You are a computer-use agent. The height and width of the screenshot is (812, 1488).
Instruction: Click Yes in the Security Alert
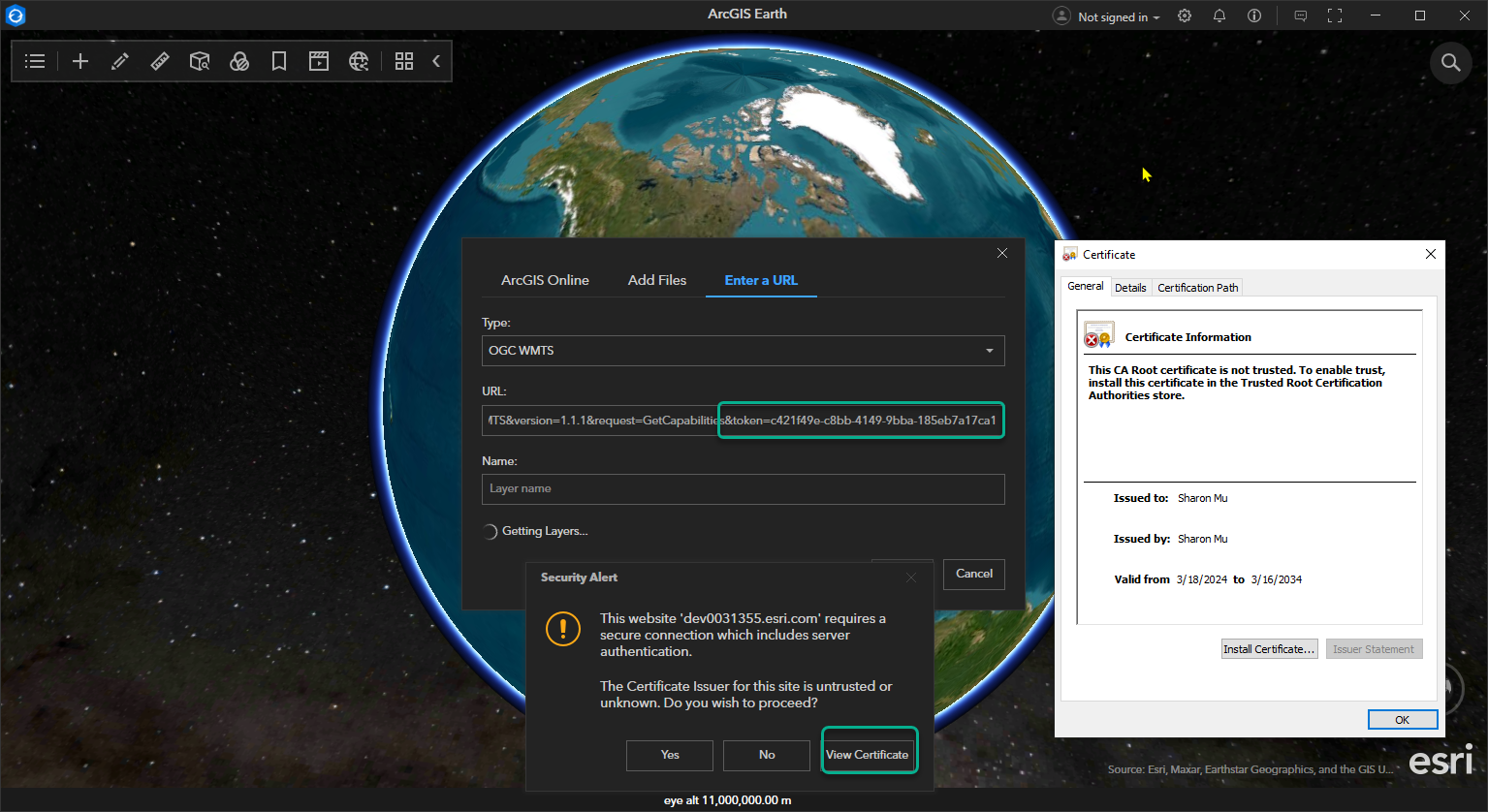click(x=670, y=755)
